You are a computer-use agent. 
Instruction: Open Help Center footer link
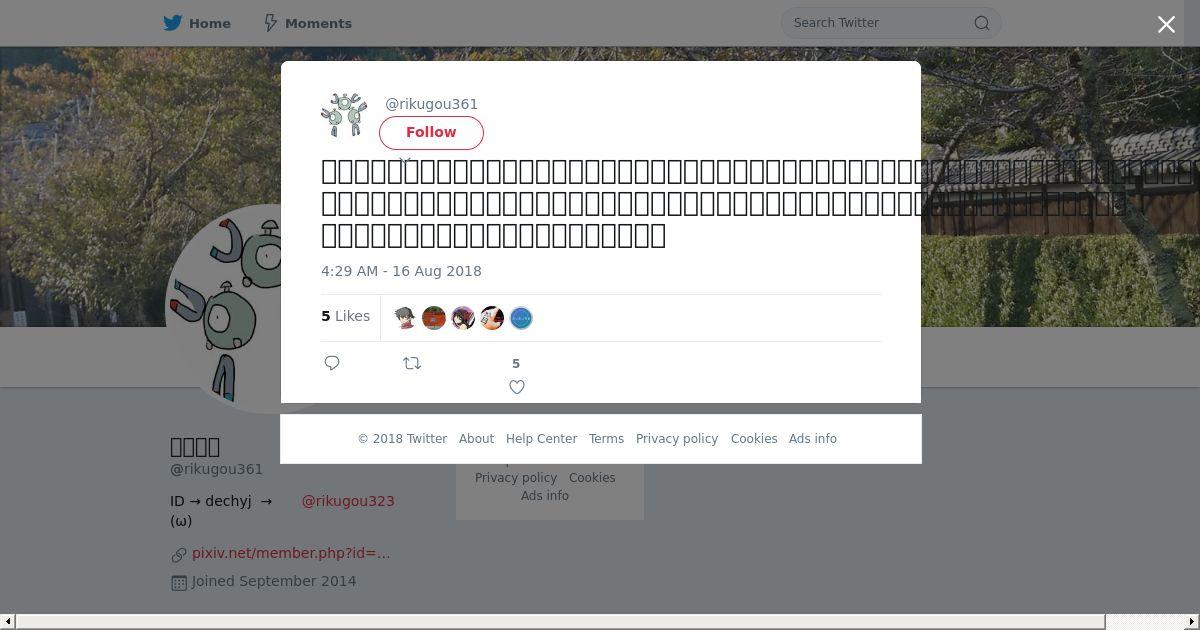[x=541, y=439]
